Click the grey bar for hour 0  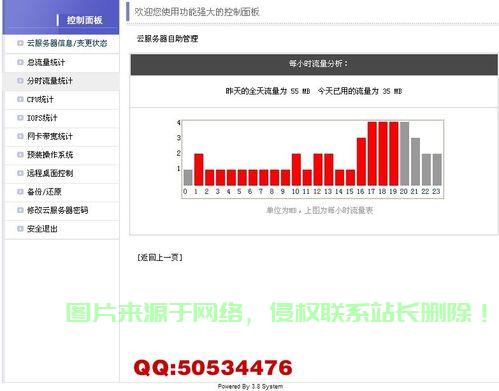click(x=188, y=177)
